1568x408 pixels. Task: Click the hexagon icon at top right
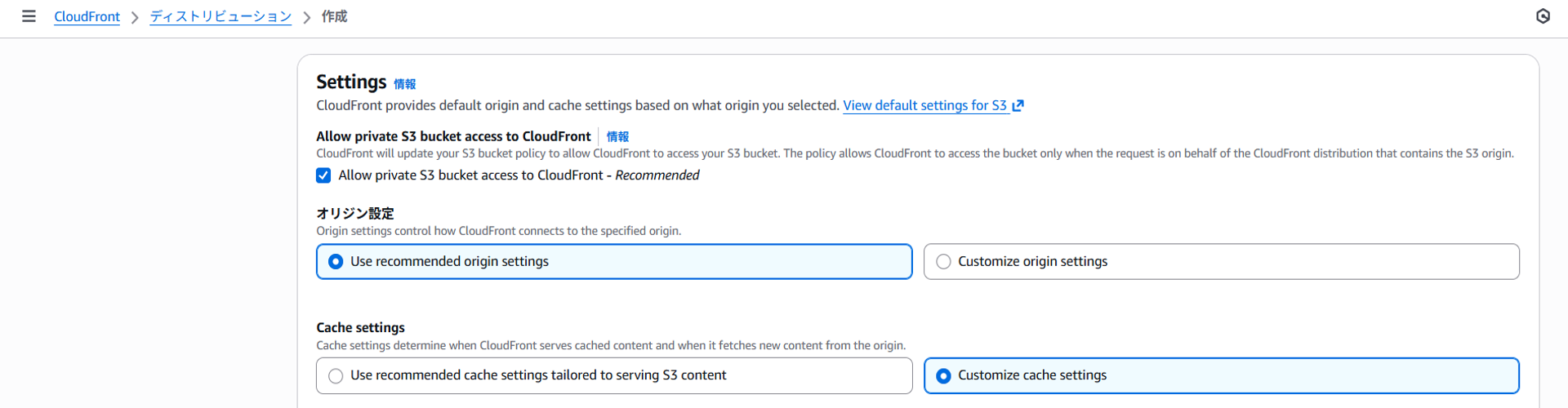[1543, 16]
